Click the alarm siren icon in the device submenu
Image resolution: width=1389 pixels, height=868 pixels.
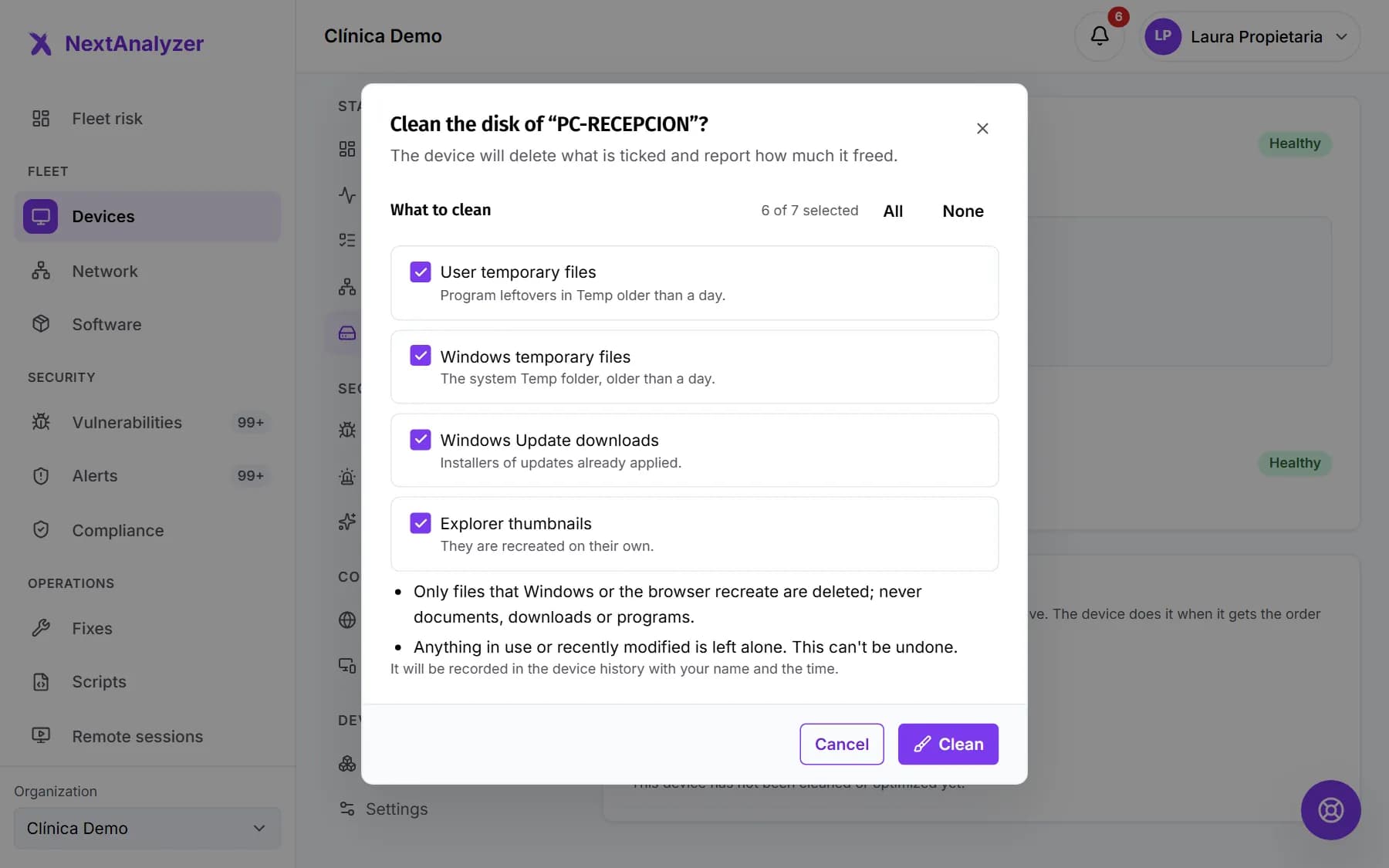(x=347, y=476)
